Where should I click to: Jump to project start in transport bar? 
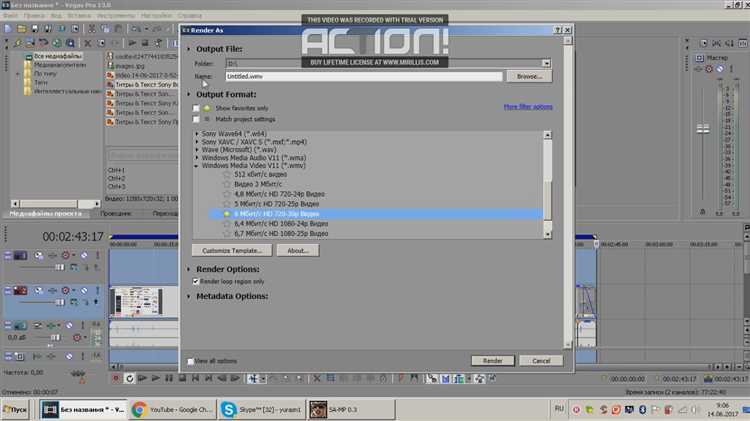tap(196, 378)
